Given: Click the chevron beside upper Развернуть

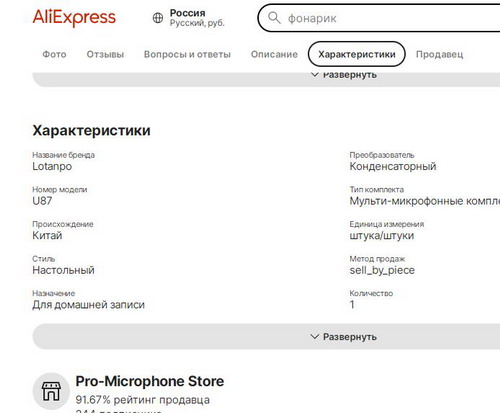Looking at the screenshot, I should click(x=314, y=74).
